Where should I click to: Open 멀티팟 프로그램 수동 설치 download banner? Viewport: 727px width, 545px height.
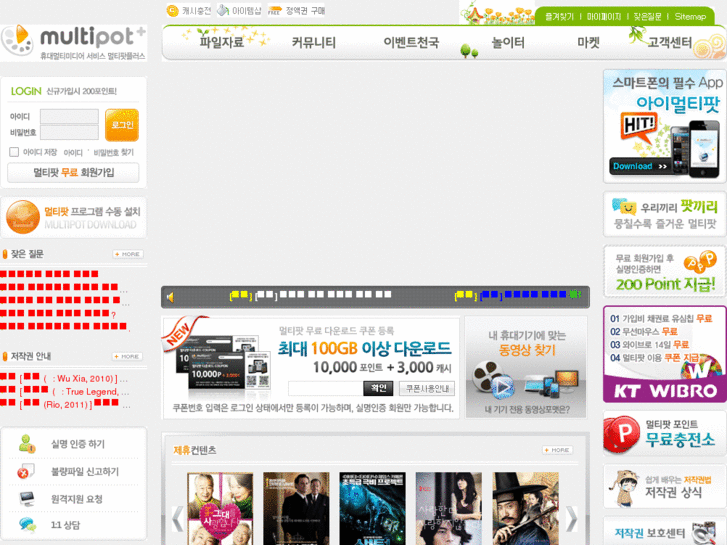point(74,218)
